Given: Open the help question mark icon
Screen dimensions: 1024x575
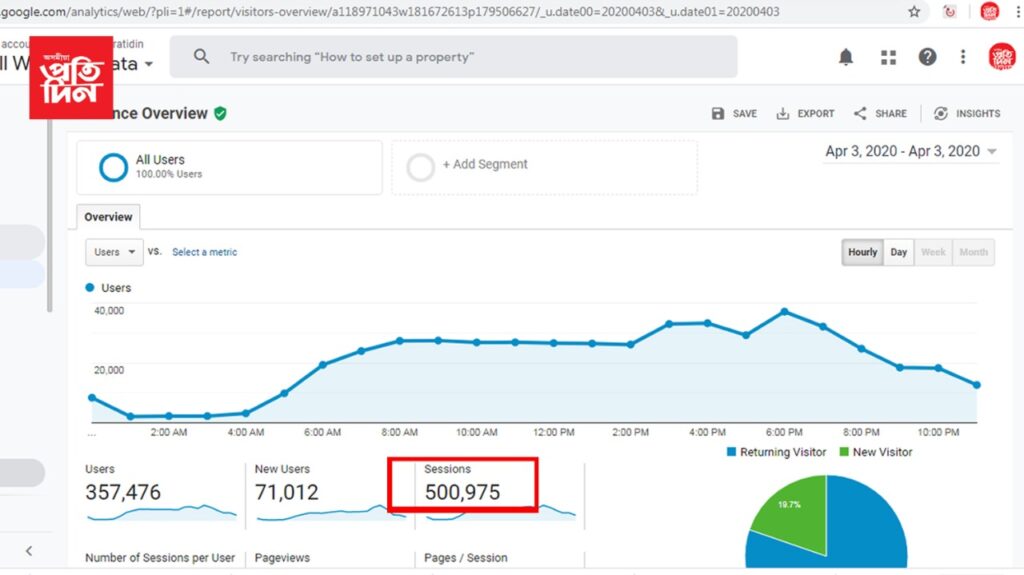Looking at the screenshot, I should (x=927, y=58).
